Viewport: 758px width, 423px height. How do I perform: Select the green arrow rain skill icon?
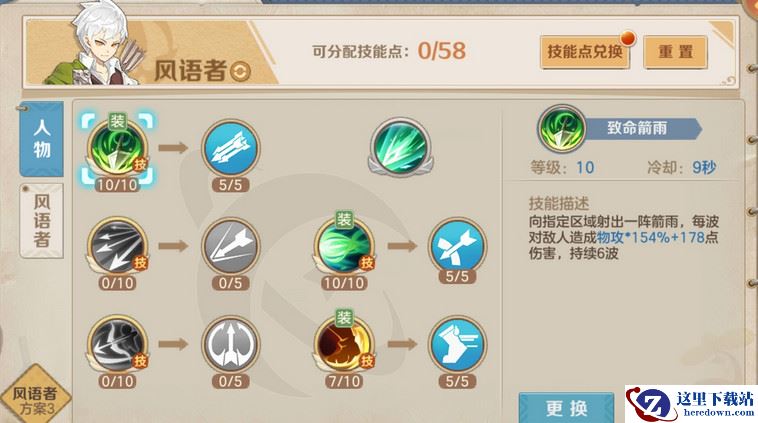point(117,148)
